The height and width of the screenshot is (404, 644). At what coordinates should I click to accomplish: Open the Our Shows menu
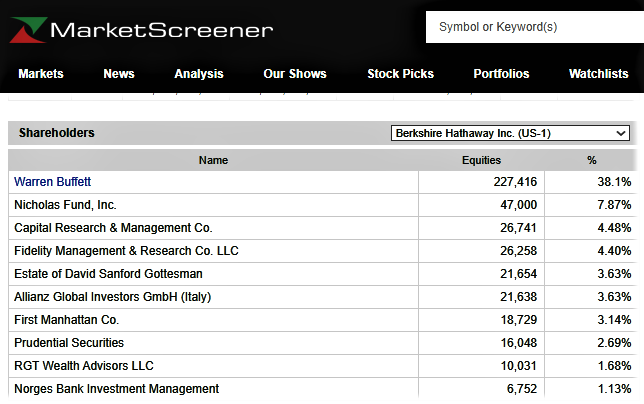point(295,73)
